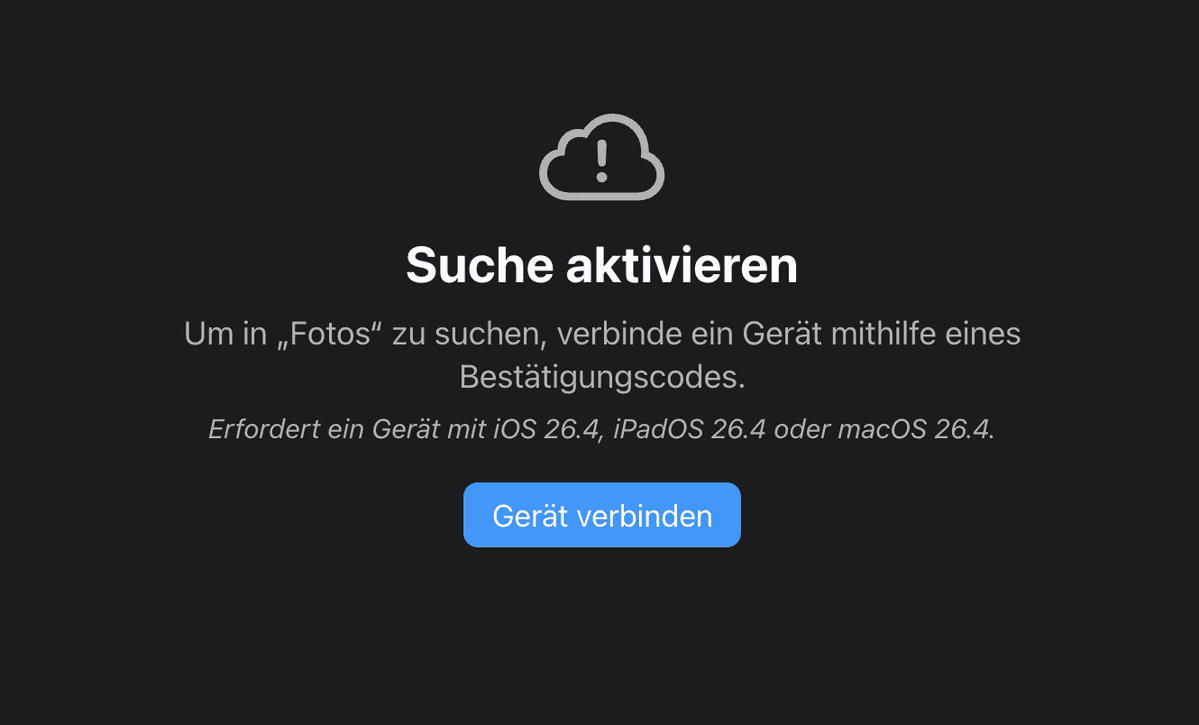Connect a device using the blue button

(x=602, y=515)
